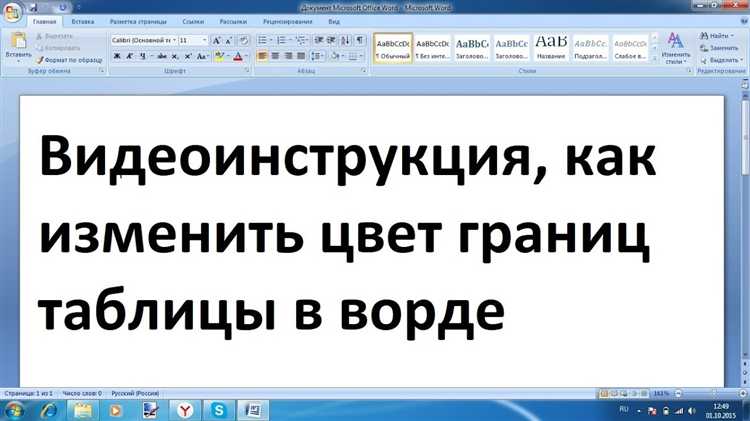This screenshot has width=750, height=421.
Task: Justify text alignment
Action: pos(301,56)
